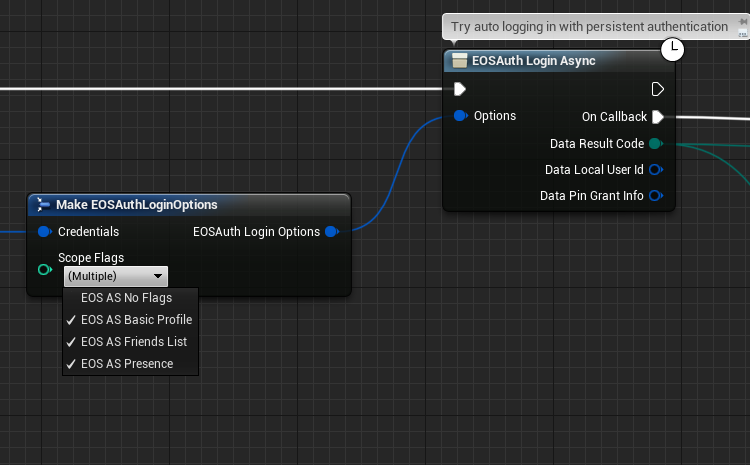Select the Scope Flags input pin
Screen dimensions: 750x465
pos(44,269)
